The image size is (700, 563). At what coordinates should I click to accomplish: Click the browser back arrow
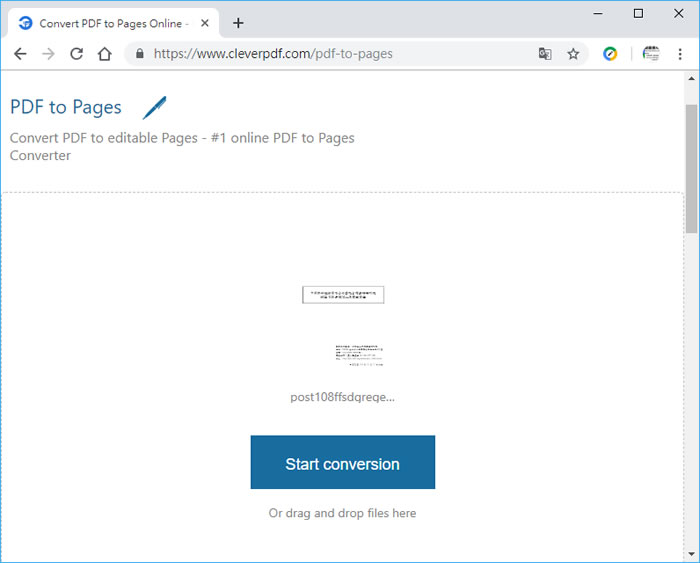[x=20, y=54]
